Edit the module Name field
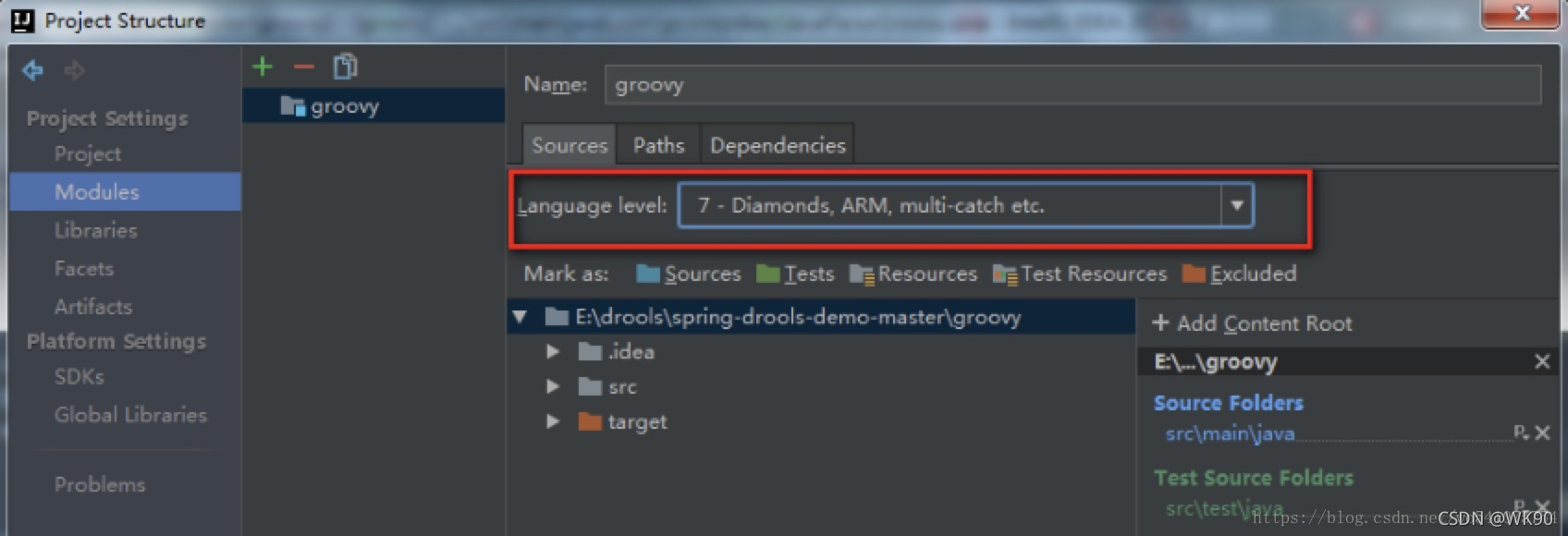The image size is (1568, 536). [1072, 85]
